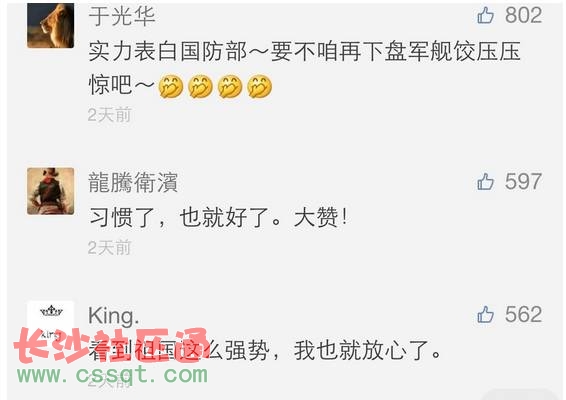Like 于光华's comment with thumbs-up icon
Screen dimensions: 566x400
[485, 16]
